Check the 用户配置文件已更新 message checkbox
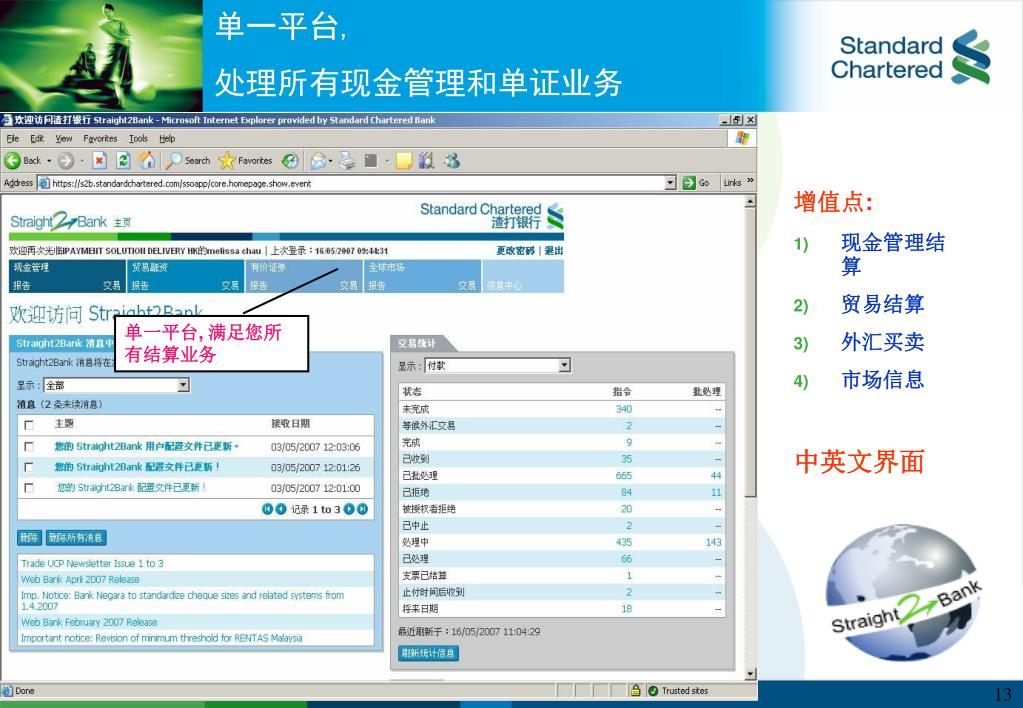The height and width of the screenshot is (708, 1023). (x=29, y=447)
